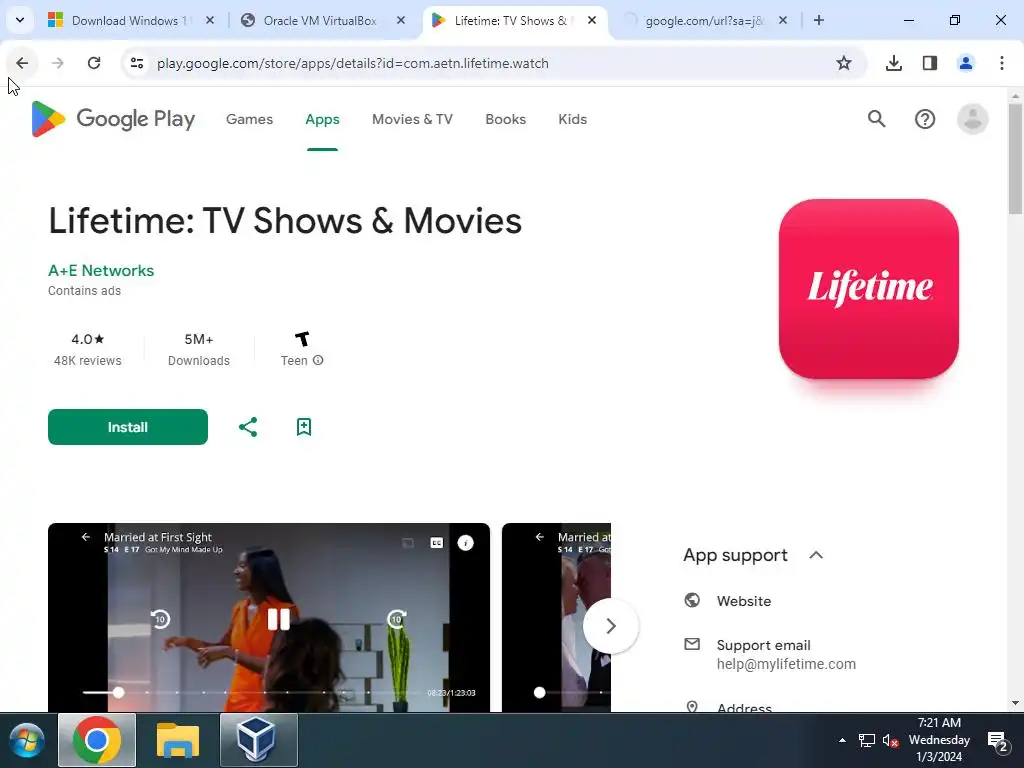Click the Google Play logo
The image size is (1024, 768).
tap(113, 119)
